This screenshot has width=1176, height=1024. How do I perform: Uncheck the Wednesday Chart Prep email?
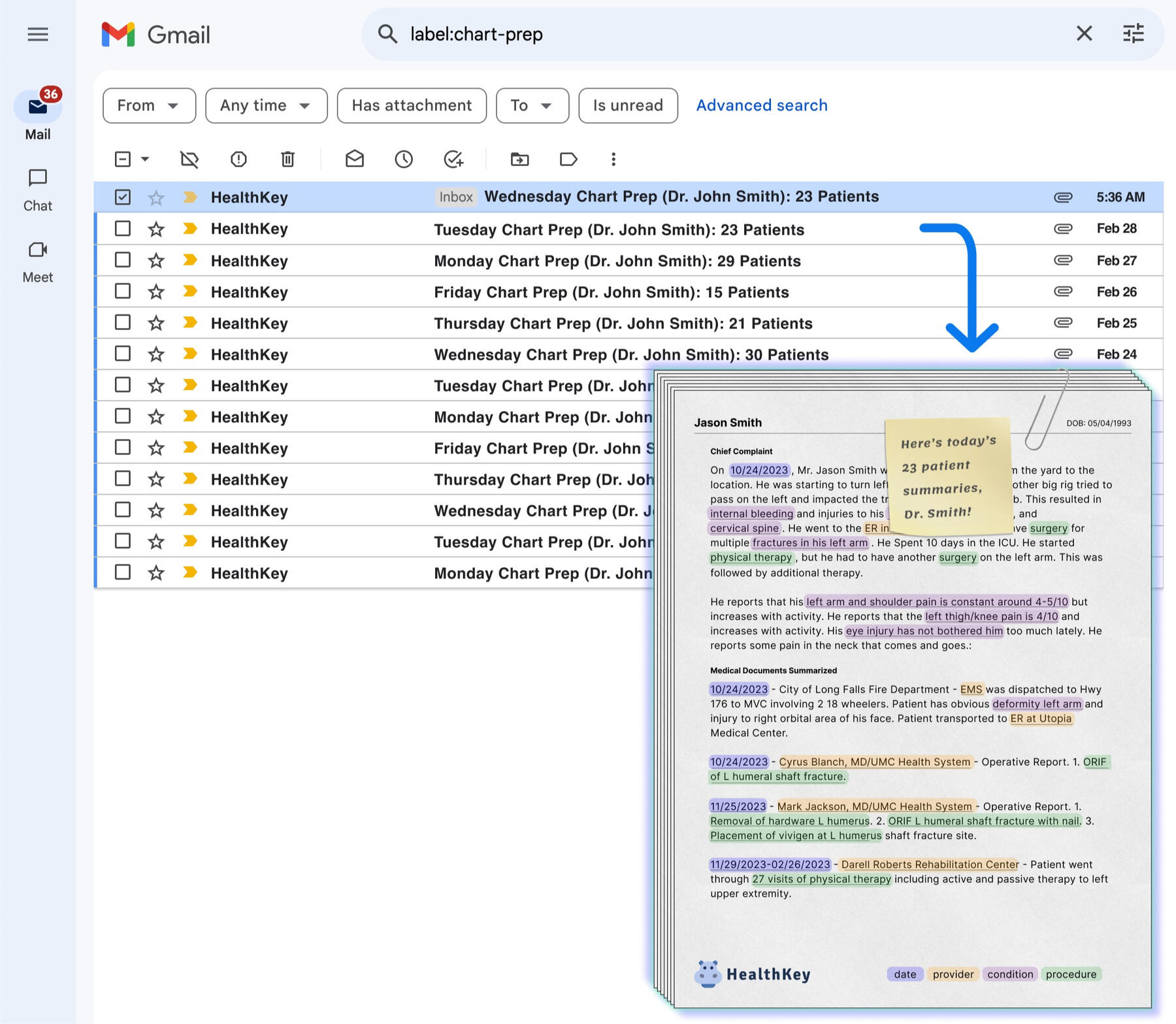pyautogui.click(x=122, y=196)
